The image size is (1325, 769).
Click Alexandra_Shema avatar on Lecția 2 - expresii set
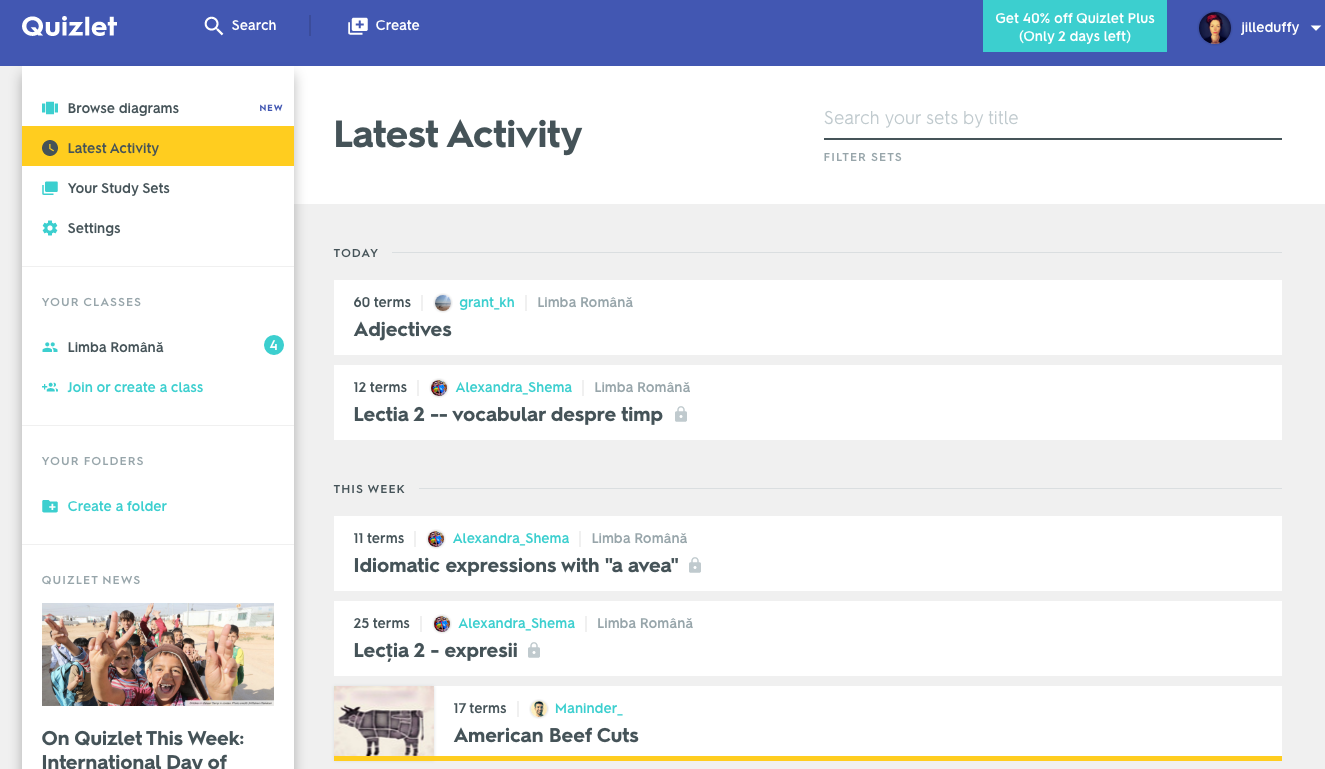click(442, 624)
